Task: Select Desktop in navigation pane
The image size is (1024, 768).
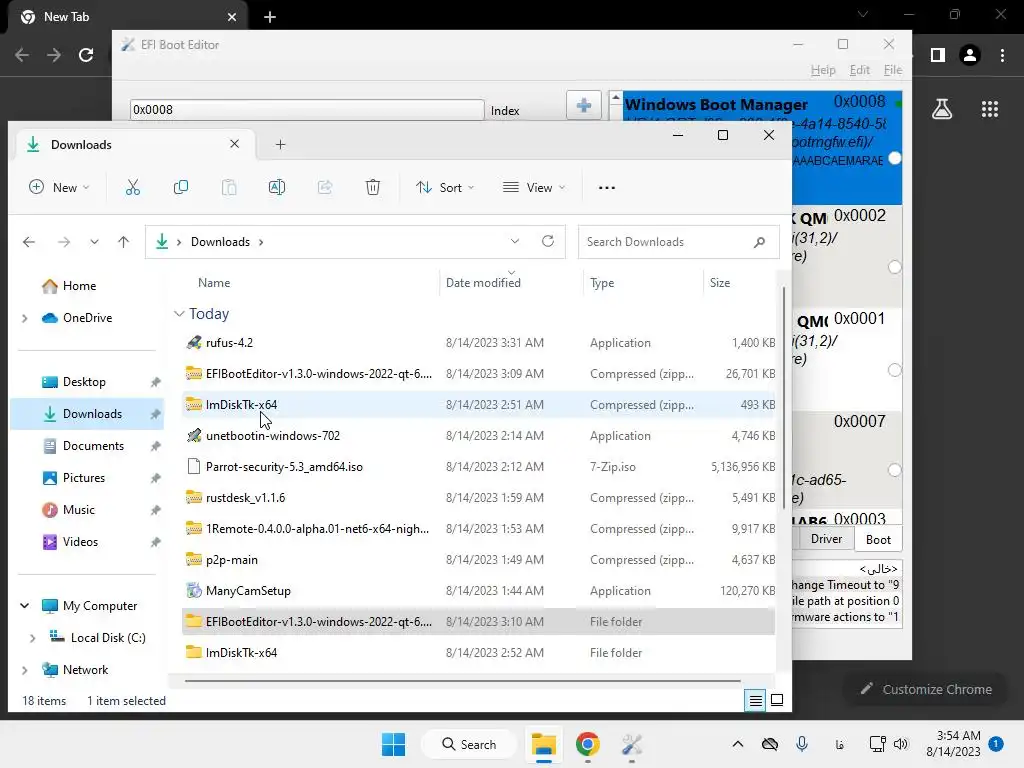Action: click(x=84, y=382)
